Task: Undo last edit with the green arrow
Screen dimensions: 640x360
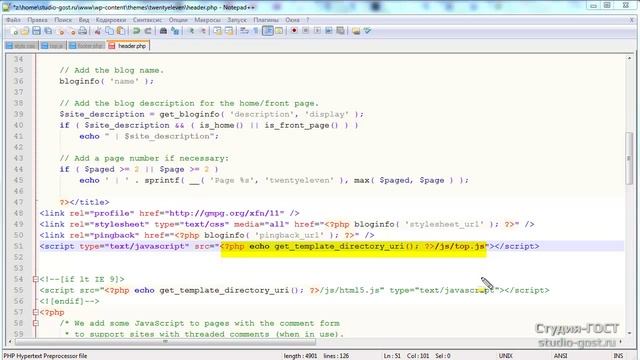Action: point(136,31)
